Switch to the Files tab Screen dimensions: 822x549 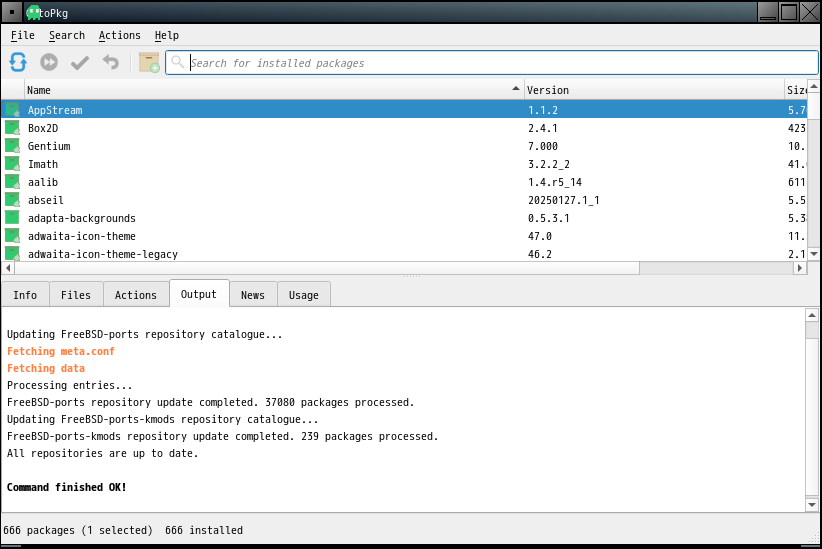point(76,295)
